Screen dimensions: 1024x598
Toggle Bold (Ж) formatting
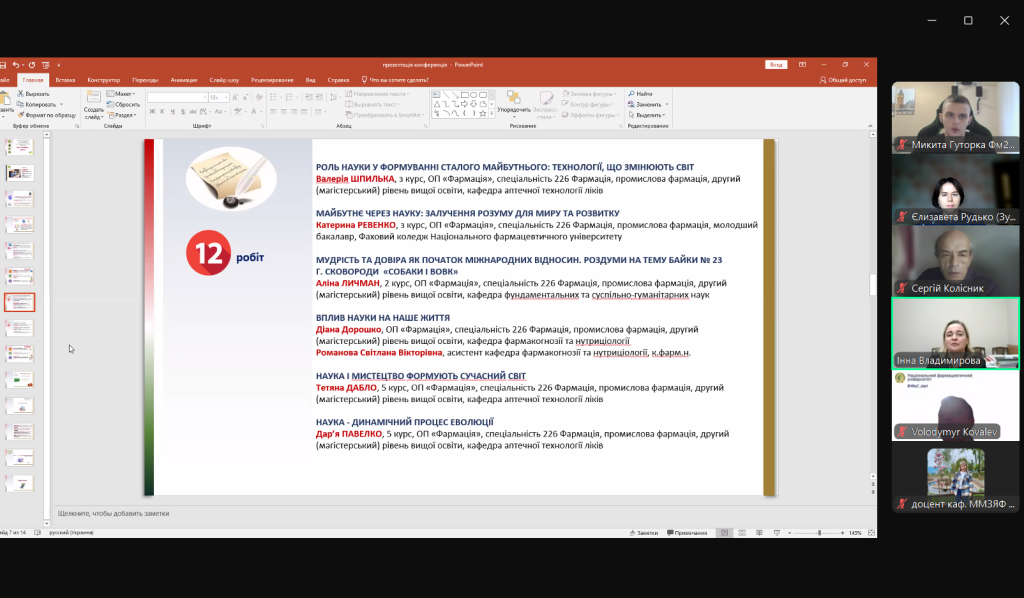click(152, 112)
